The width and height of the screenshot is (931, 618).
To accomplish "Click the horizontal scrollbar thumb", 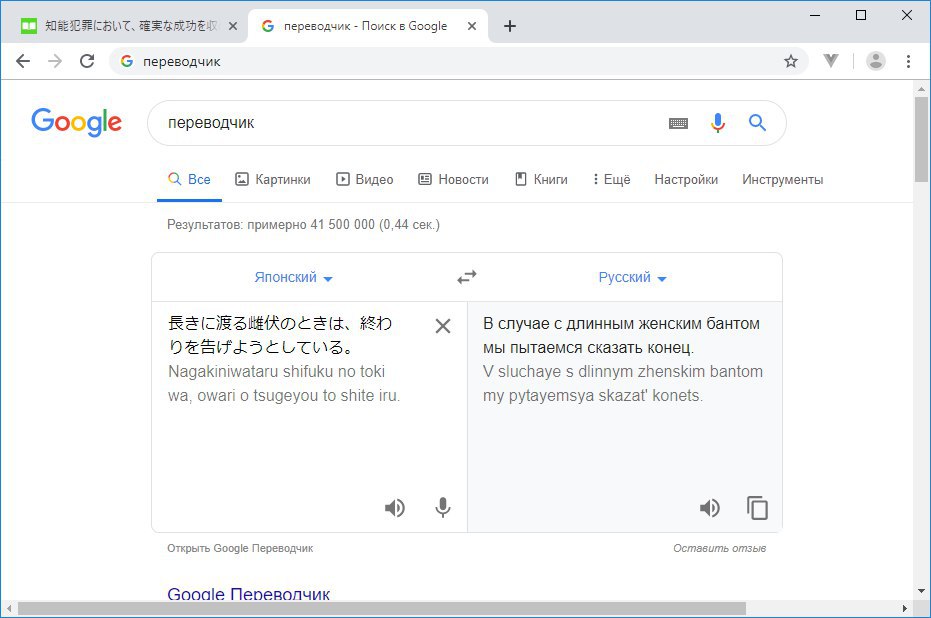I will coord(382,609).
